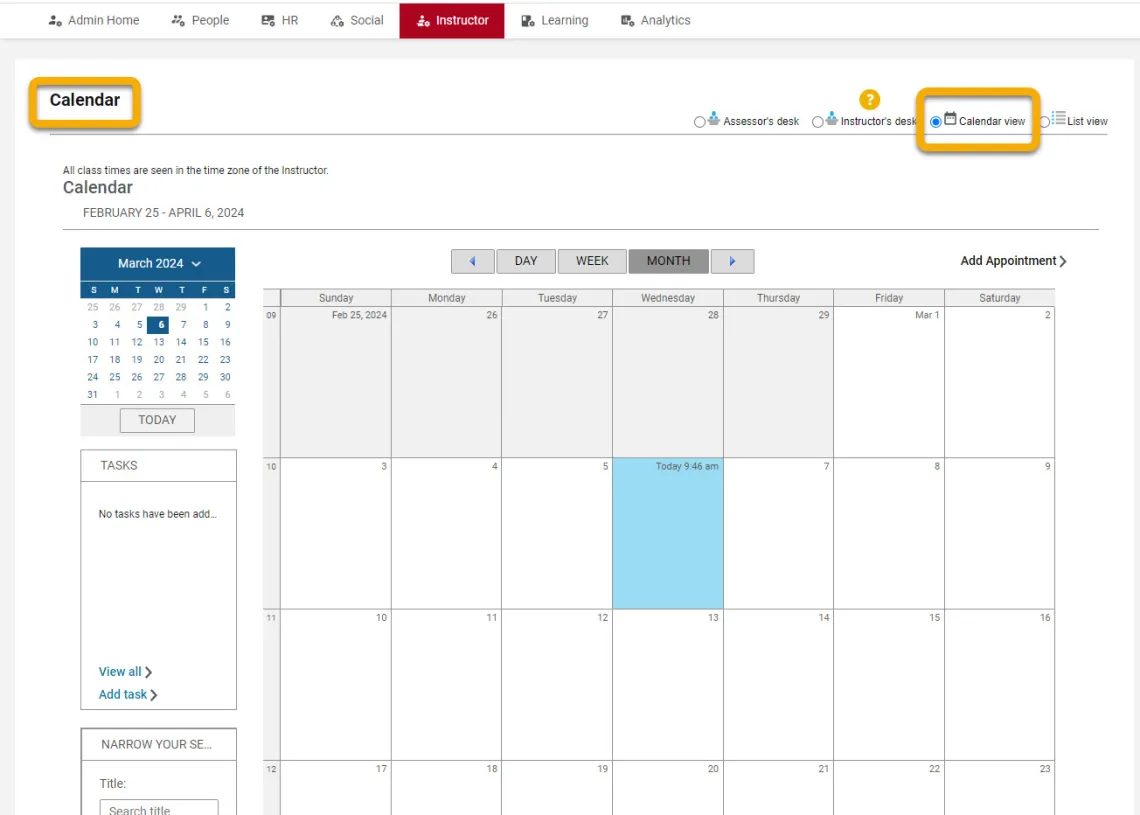Click the Wednesday column header
The width and height of the screenshot is (1140, 815).
[x=667, y=298]
